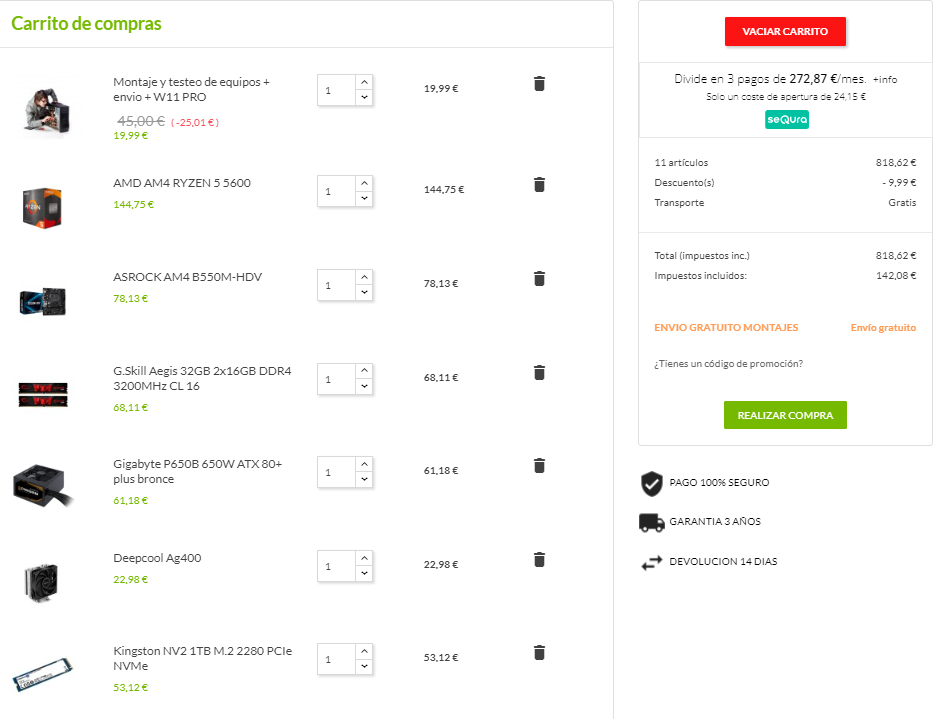Focus quantity field for G.Skill Aegis RAM
This screenshot has width=934, height=719.
click(337, 379)
